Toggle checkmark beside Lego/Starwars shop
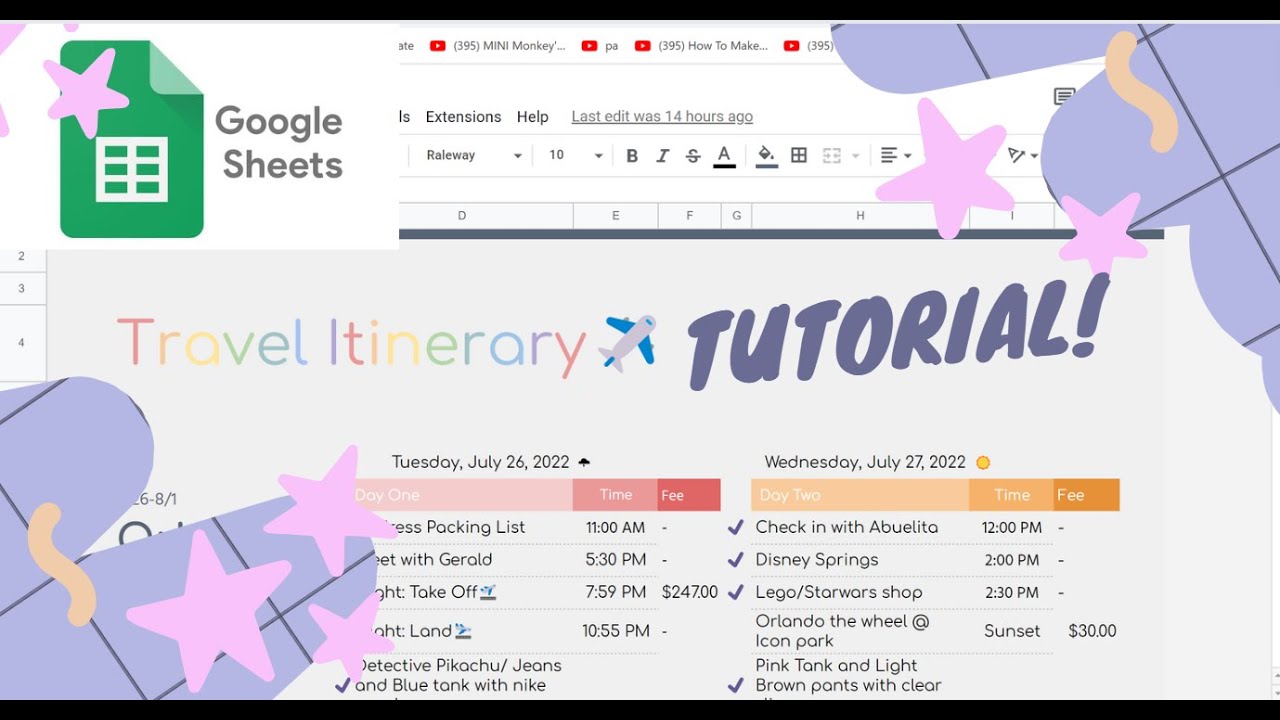Image resolution: width=1280 pixels, height=720 pixels. [x=735, y=592]
